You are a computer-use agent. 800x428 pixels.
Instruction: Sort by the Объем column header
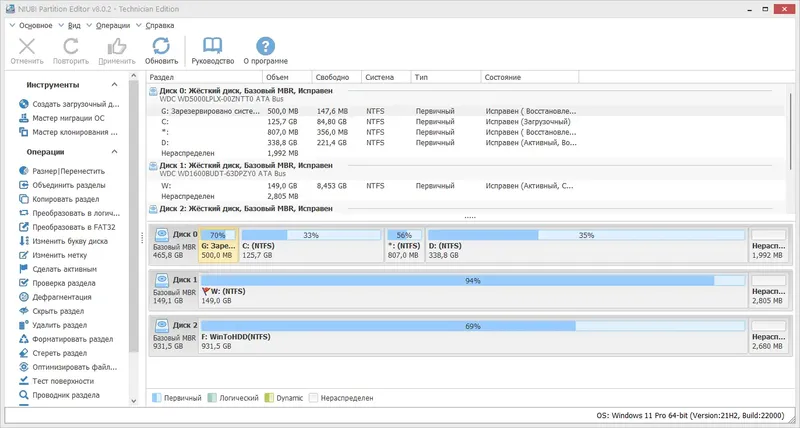[287, 77]
